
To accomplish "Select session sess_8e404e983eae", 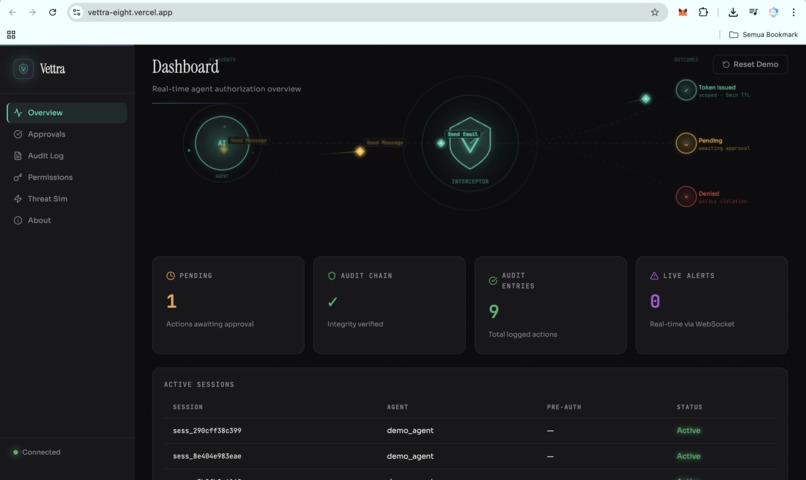I will pos(207,456).
